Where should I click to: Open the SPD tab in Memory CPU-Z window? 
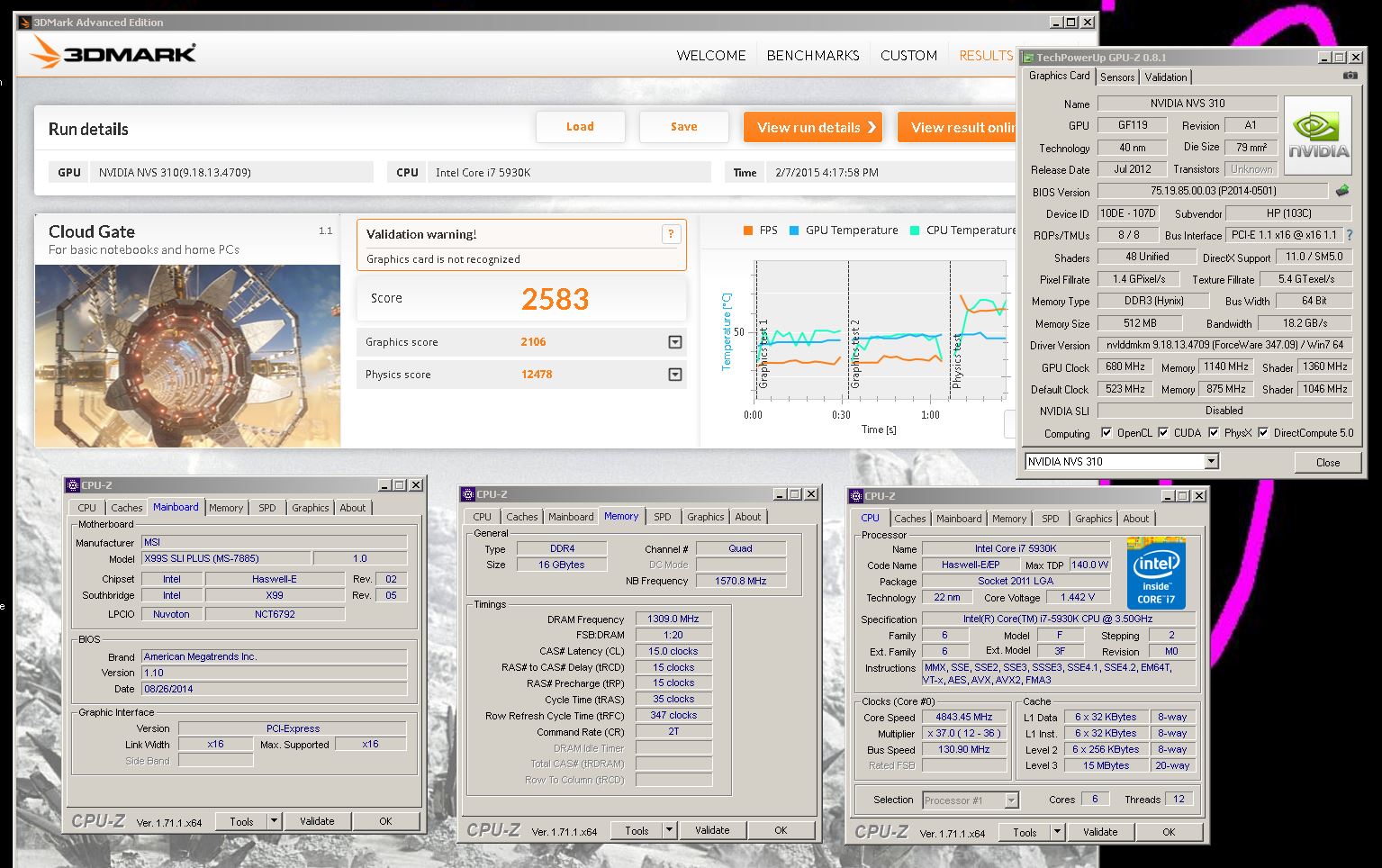pos(663,517)
